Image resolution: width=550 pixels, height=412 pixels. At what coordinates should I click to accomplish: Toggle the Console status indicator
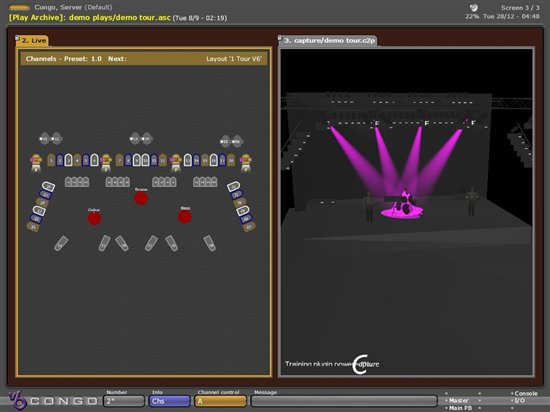[x=524, y=393]
